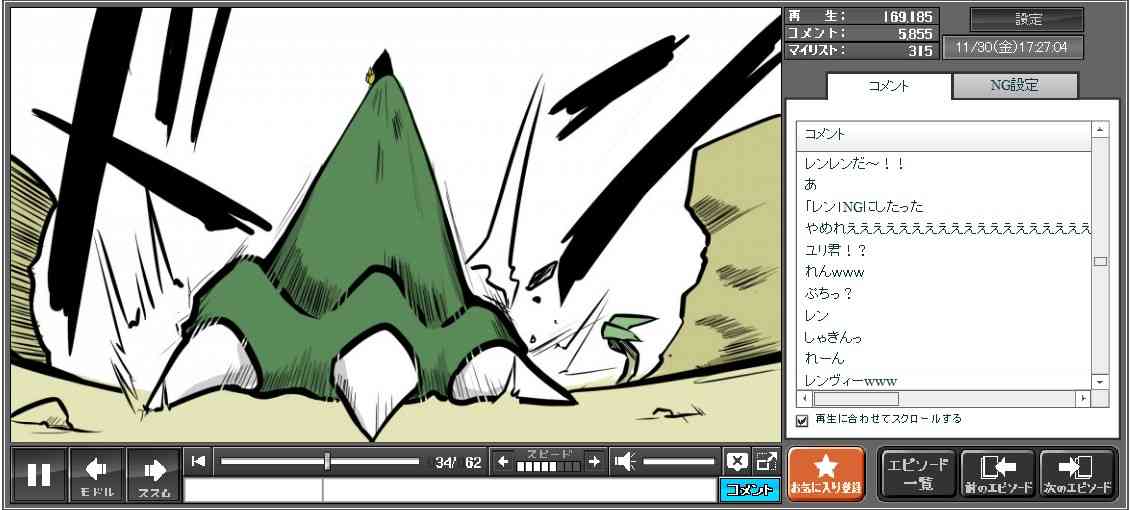This screenshot has height=510, width=1131.
Task: Click the video seek bar slider
Action: (x=327, y=461)
